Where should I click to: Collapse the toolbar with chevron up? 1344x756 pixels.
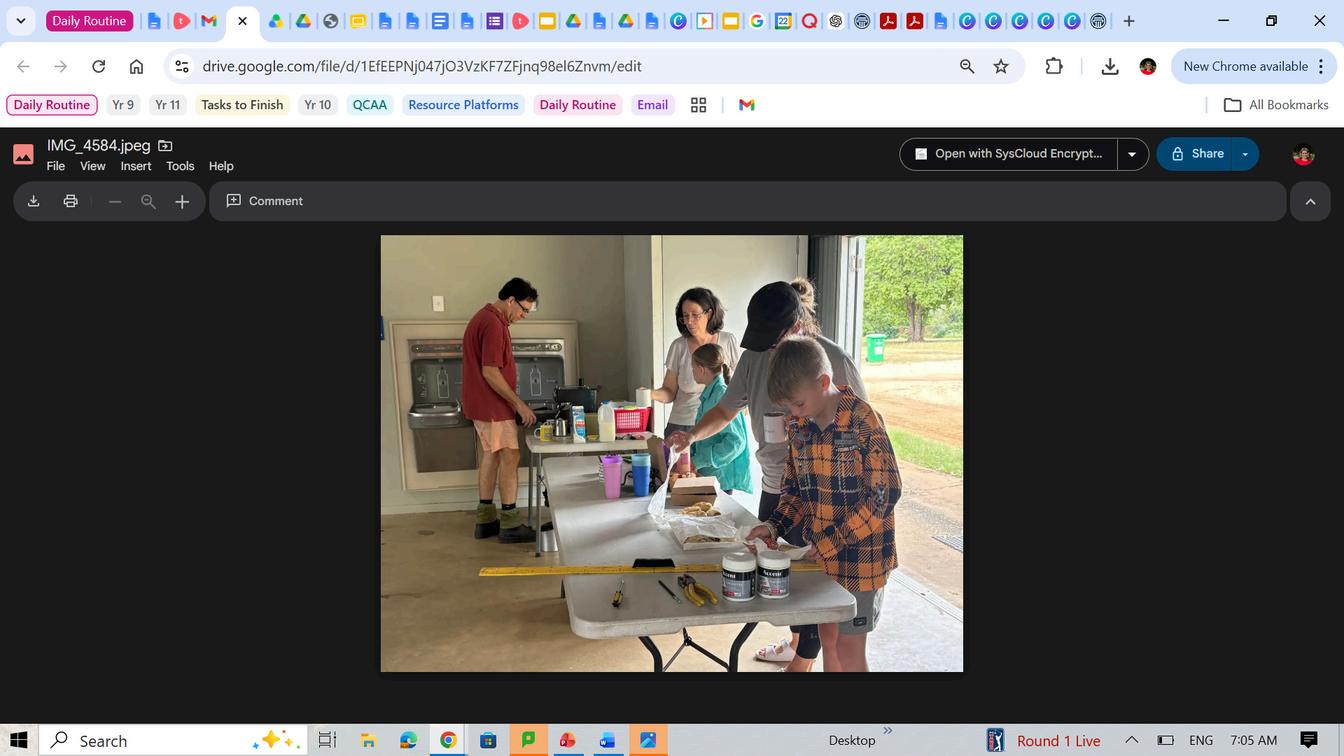(x=1310, y=201)
